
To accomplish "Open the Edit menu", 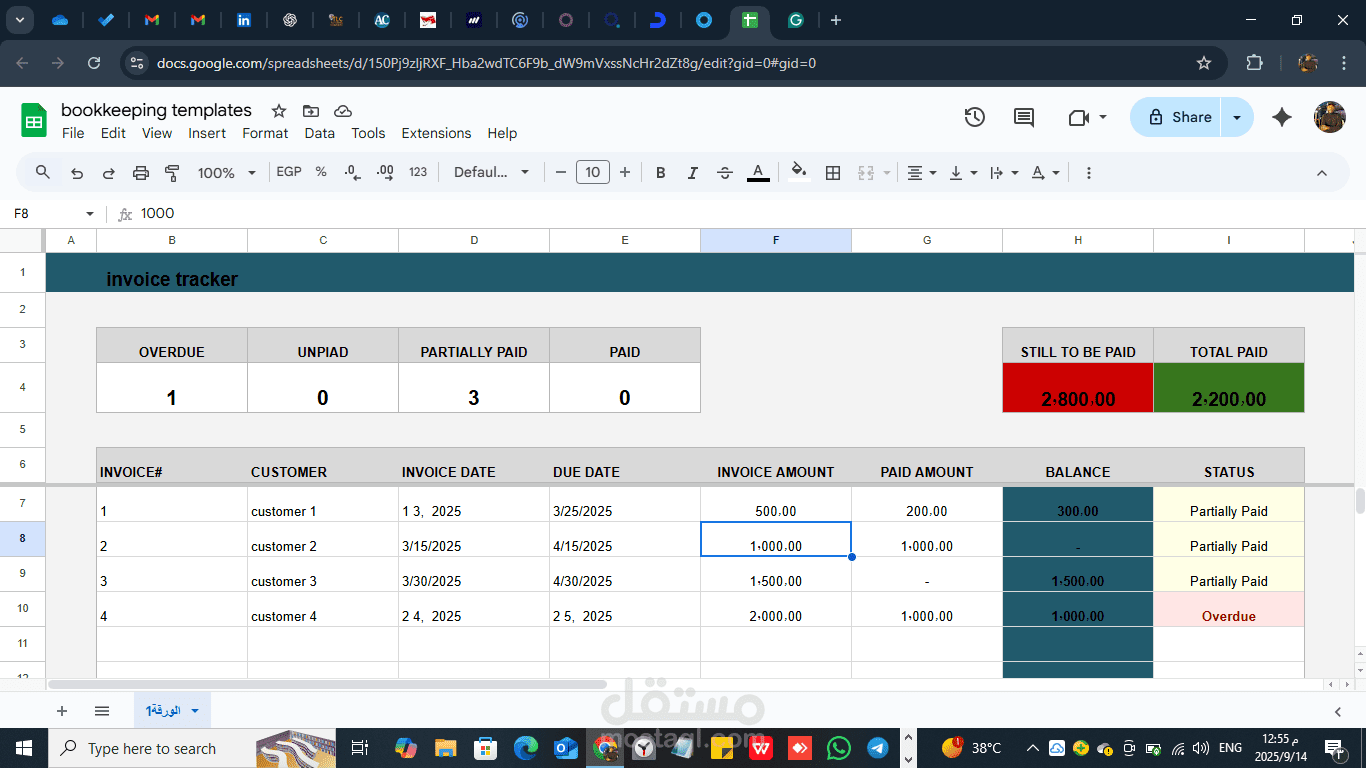I will 113,133.
